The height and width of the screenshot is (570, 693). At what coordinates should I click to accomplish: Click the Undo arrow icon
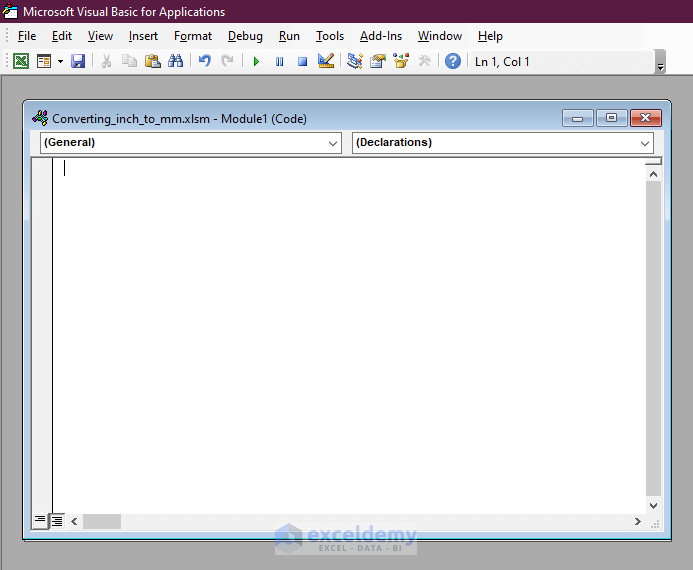coord(205,61)
